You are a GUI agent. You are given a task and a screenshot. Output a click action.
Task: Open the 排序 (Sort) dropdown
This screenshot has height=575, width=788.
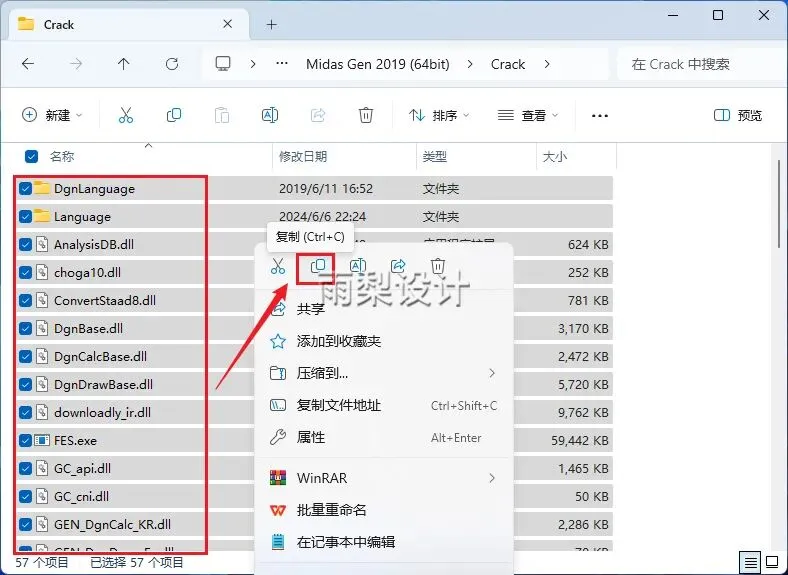[439, 115]
